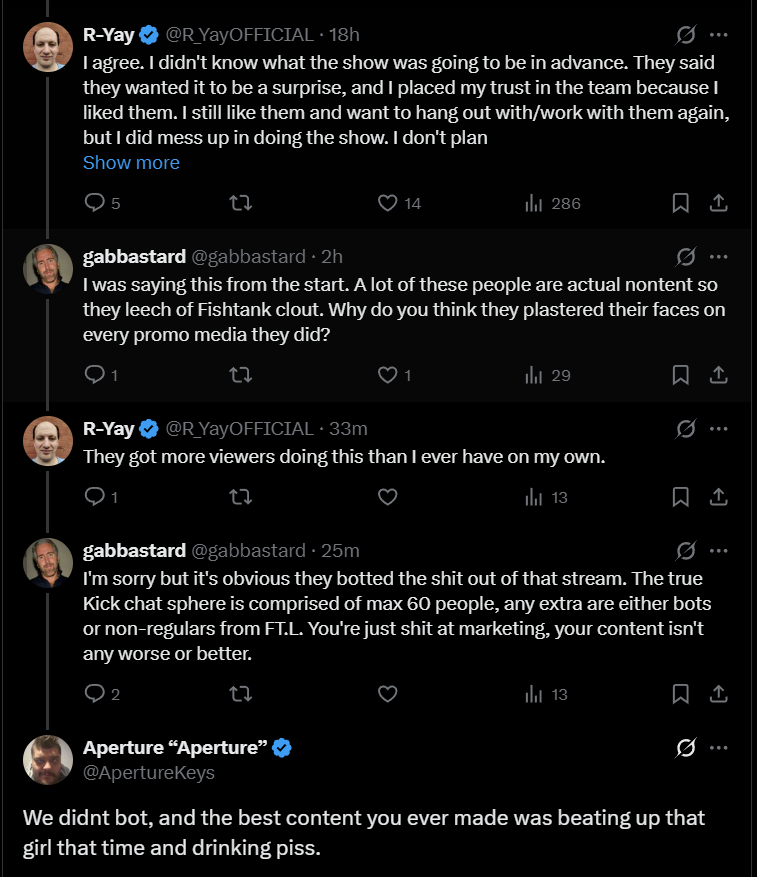Bookmark R-Yay's 18h post

[680, 203]
